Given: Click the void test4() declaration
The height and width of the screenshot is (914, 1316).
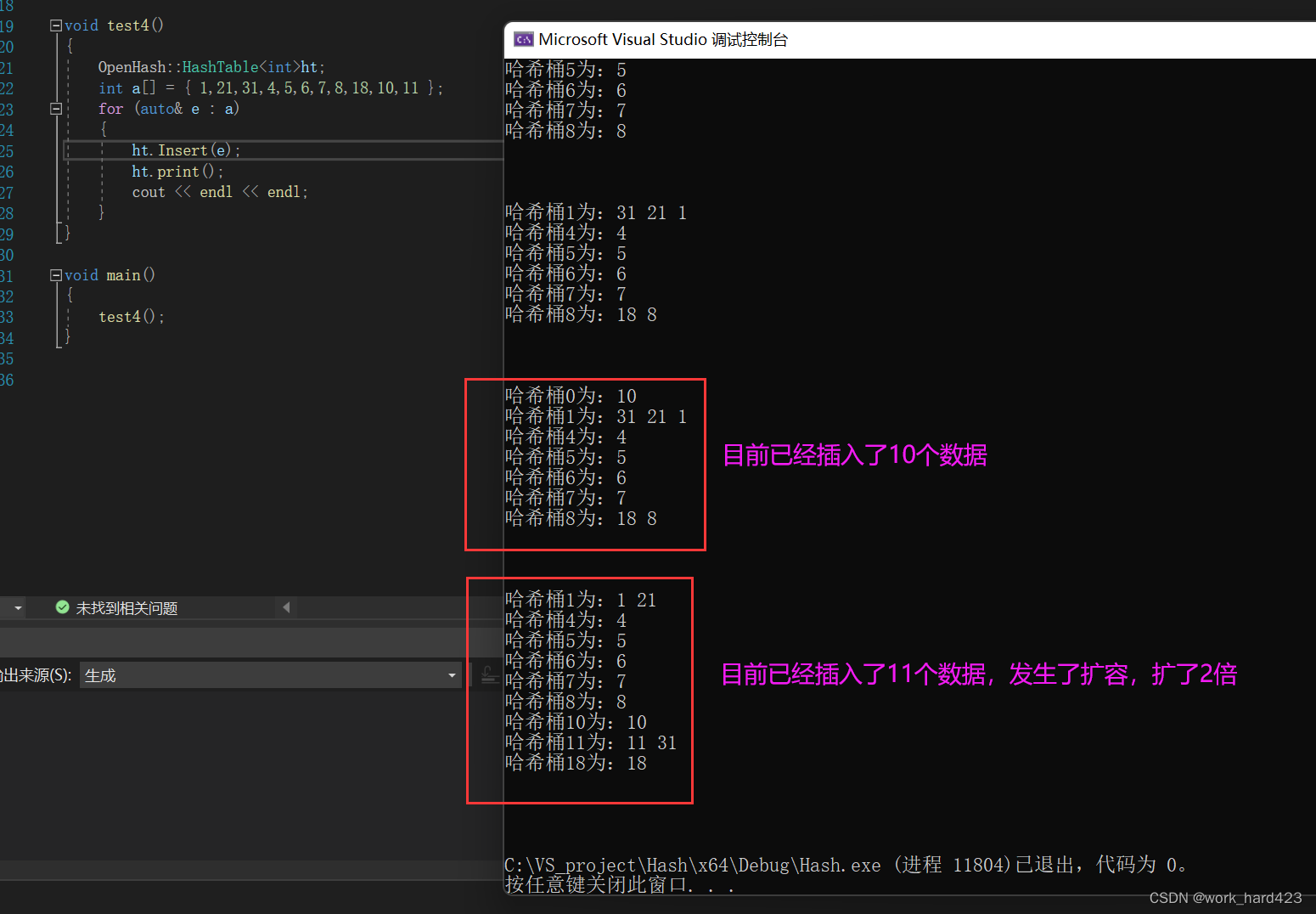Looking at the screenshot, I should tap(114, 25).
